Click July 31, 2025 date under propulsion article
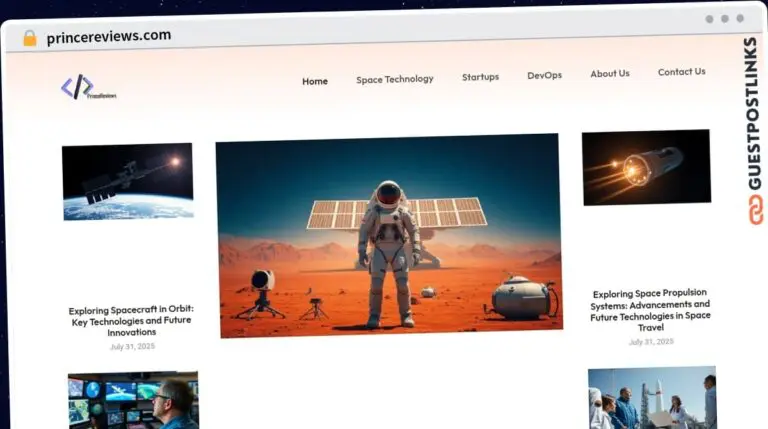 coord(650,341)
